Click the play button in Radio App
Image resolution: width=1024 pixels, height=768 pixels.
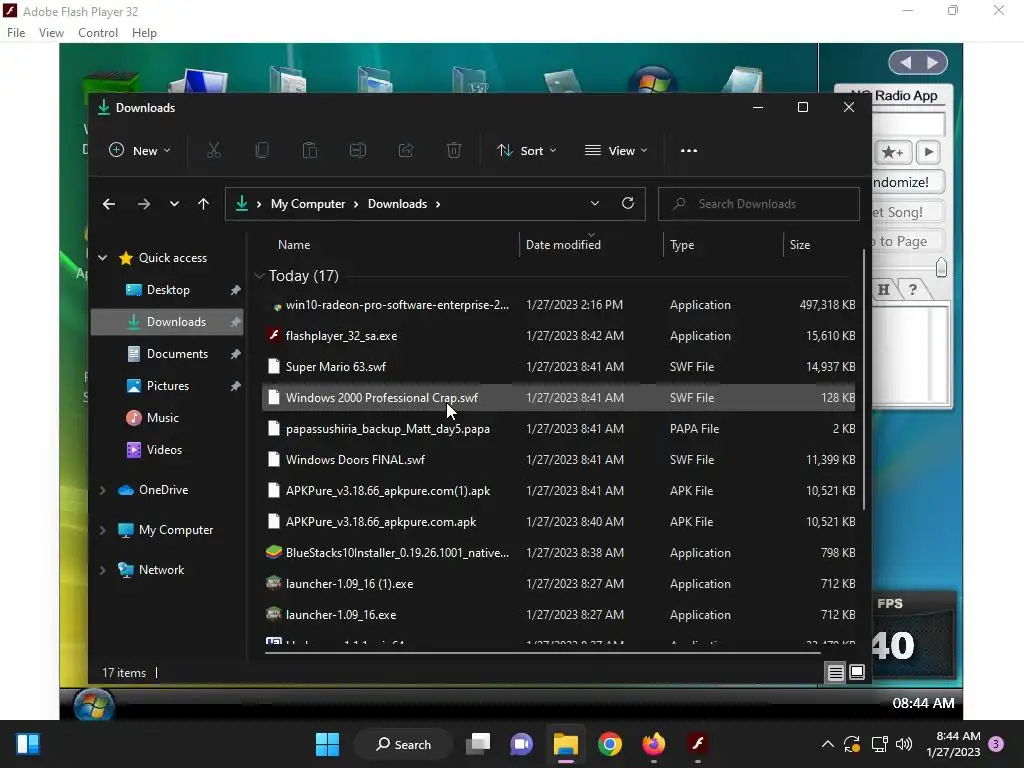(x=928, y=153)
